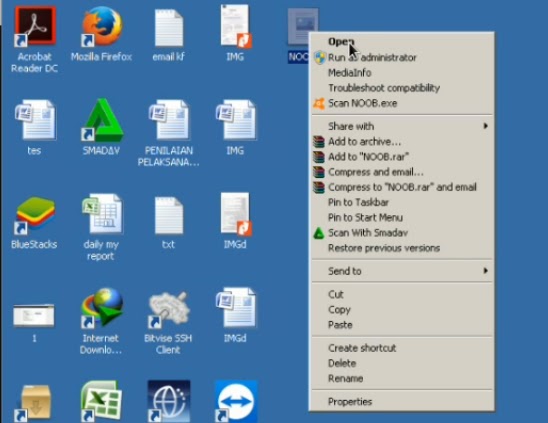Click Pin to Taskbar
Viewport: 548px width, 423px height.
pos(402,202)
